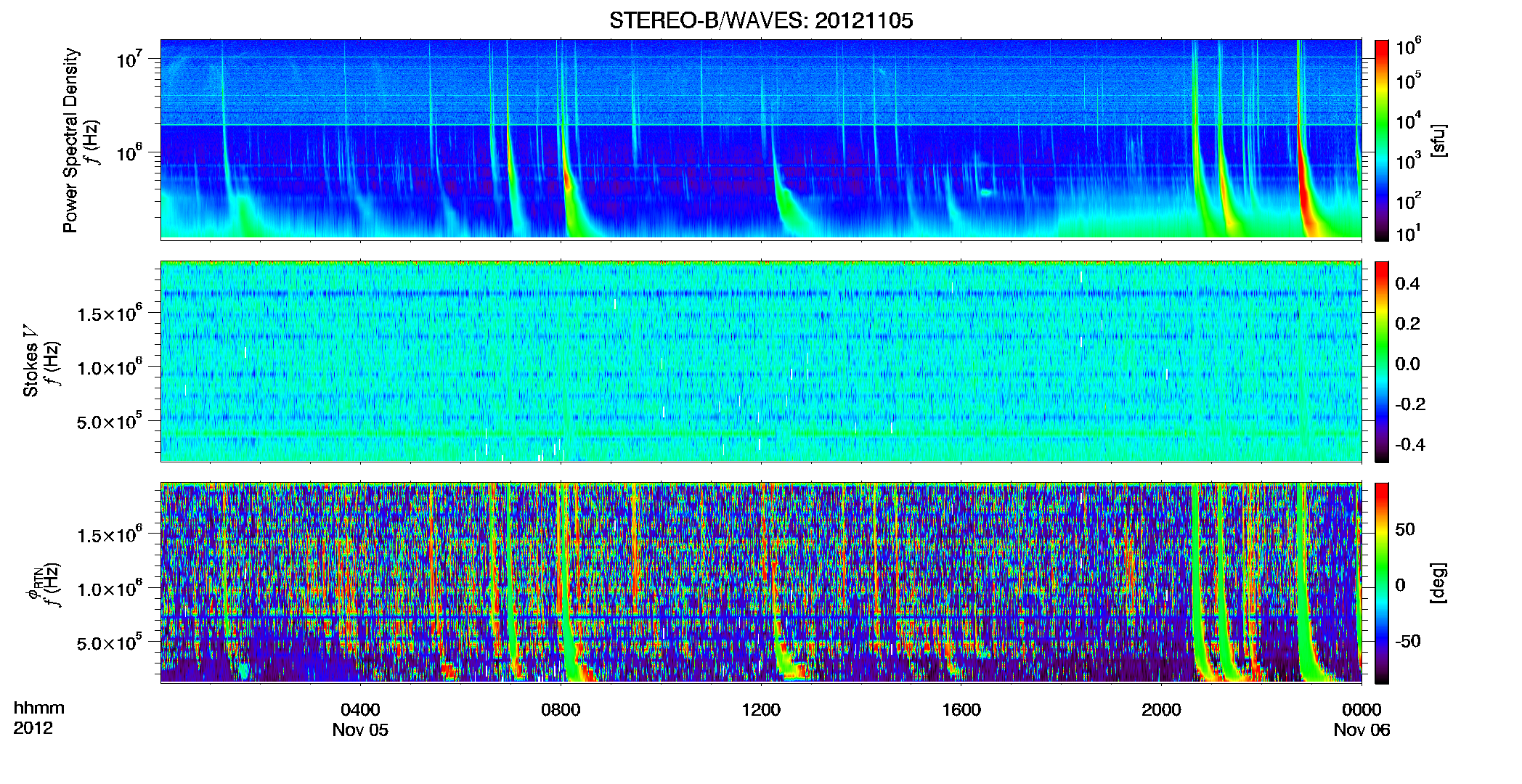Click the -50 tick on degrees color bar
Screen dimensions: 1522x784
[x=1408, y=641]
